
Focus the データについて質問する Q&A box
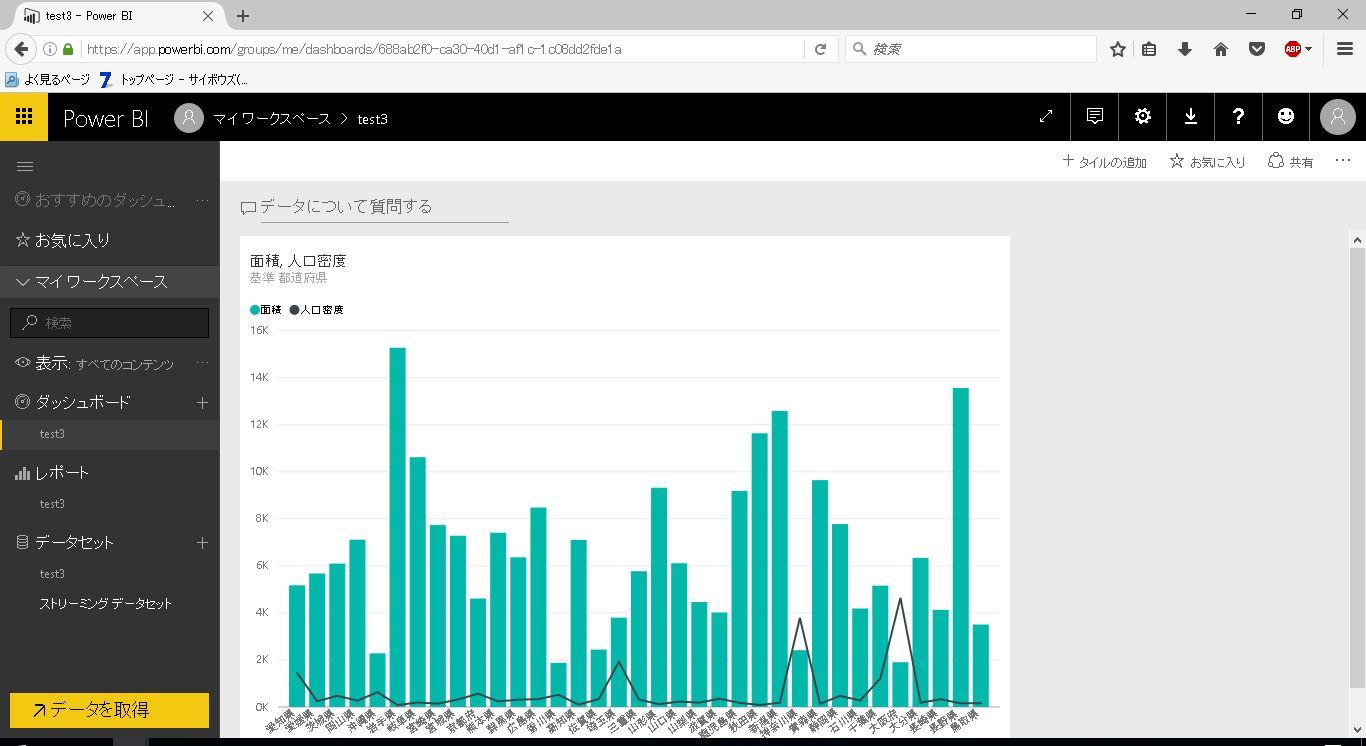click(x=375, y=207)
